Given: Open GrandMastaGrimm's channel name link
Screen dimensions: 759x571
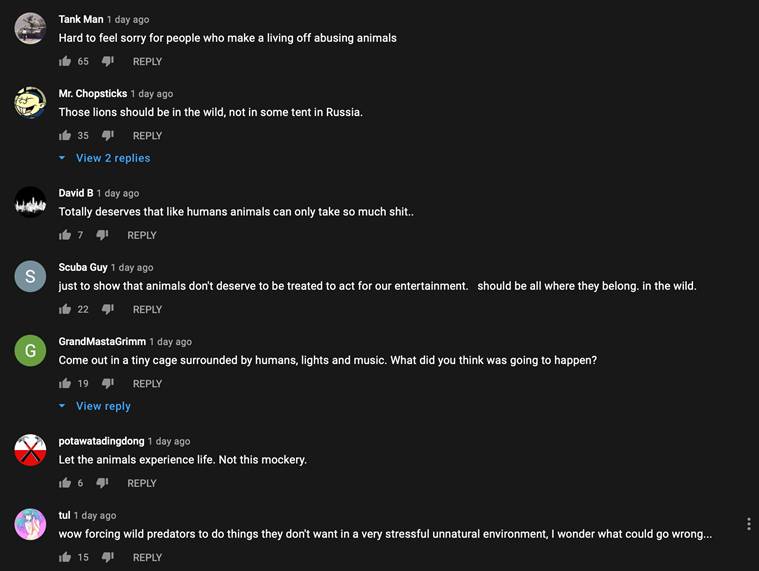Looking at the screenshot, I should [102, 342].
